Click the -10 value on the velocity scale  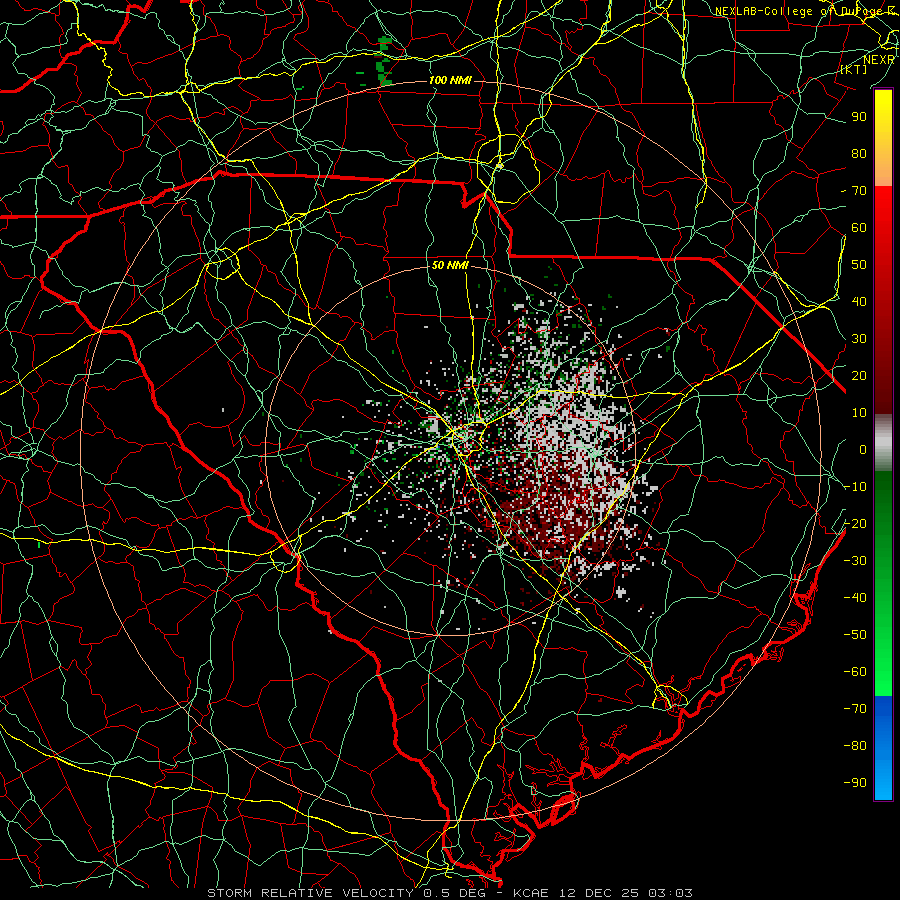click(855, 487)
